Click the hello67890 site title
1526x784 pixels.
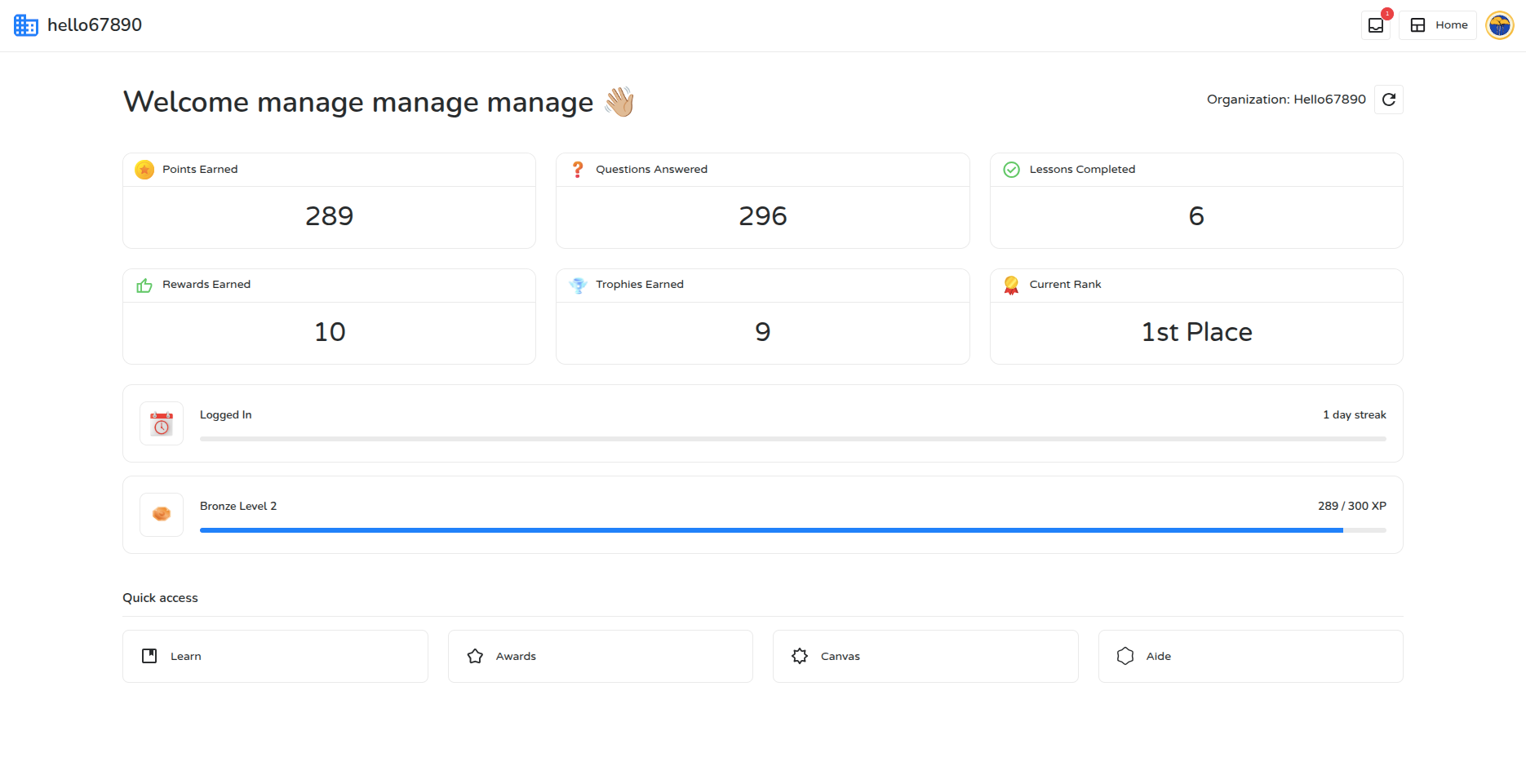[95, 25]
